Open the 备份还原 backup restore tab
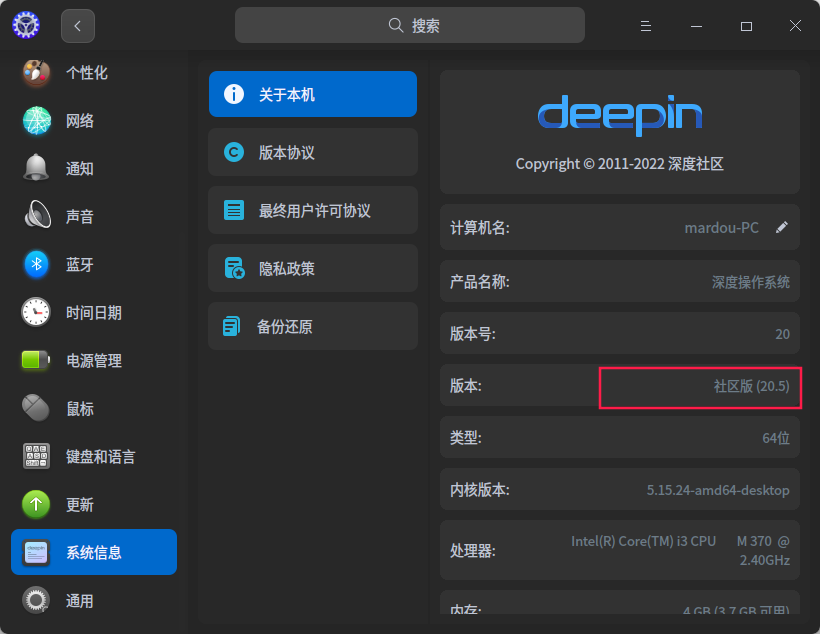The width and height of the screenshot is (820, 634). tap(313, 326)
